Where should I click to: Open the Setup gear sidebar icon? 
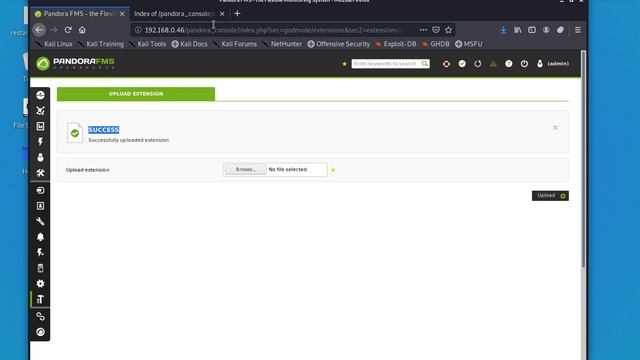40,284
